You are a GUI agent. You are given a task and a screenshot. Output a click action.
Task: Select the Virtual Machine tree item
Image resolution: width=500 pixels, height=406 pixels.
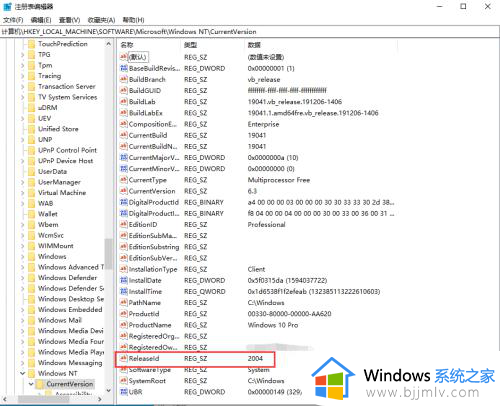pos(62,193)
